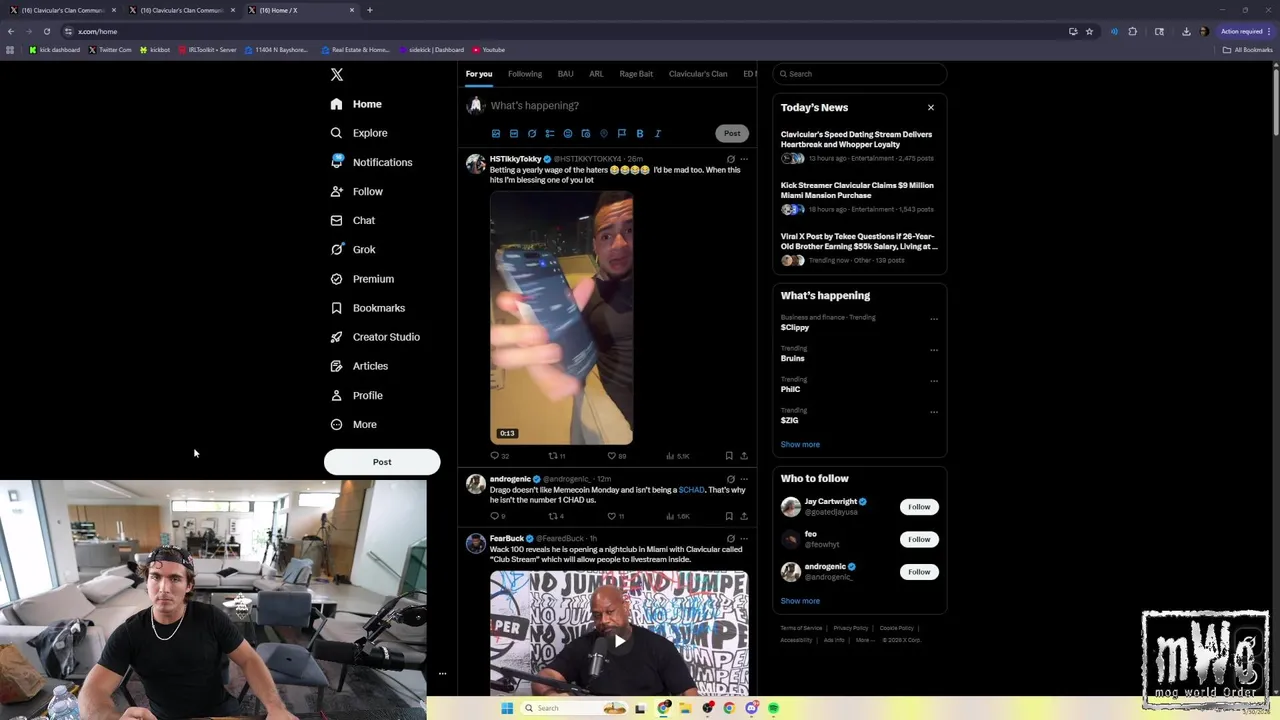Like the HSTikkyTokky post
The height and width of the screenshot is (720, 1280).
point(612,456)
